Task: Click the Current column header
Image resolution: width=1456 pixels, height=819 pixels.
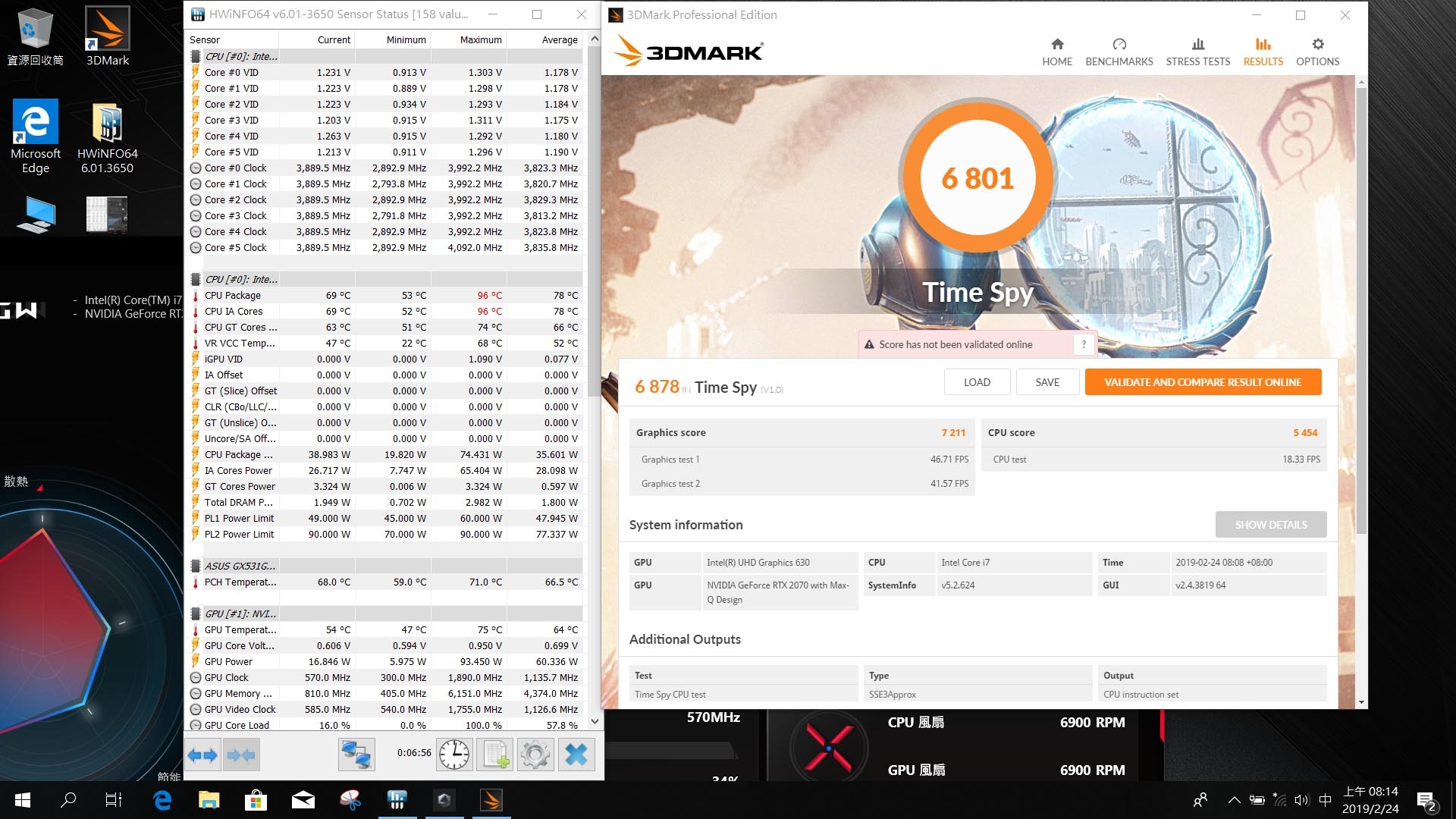Action: 316,39
